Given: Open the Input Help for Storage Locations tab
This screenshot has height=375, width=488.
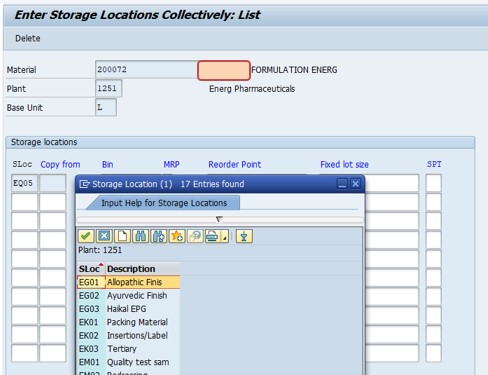Looking at the screenshot, I should [x=164, y=203].
